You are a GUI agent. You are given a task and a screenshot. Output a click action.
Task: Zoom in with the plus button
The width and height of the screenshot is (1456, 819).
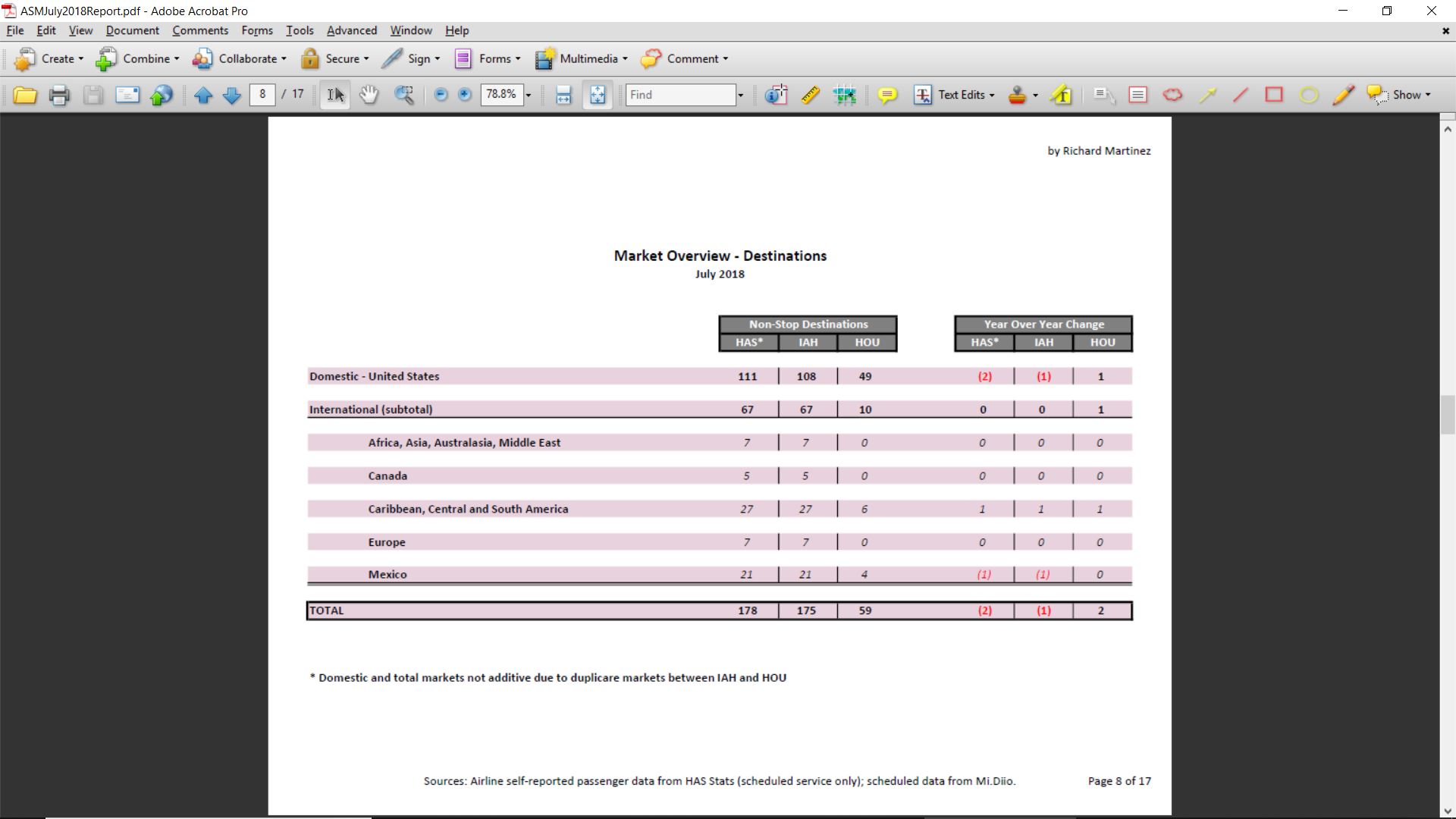(465, 95)
